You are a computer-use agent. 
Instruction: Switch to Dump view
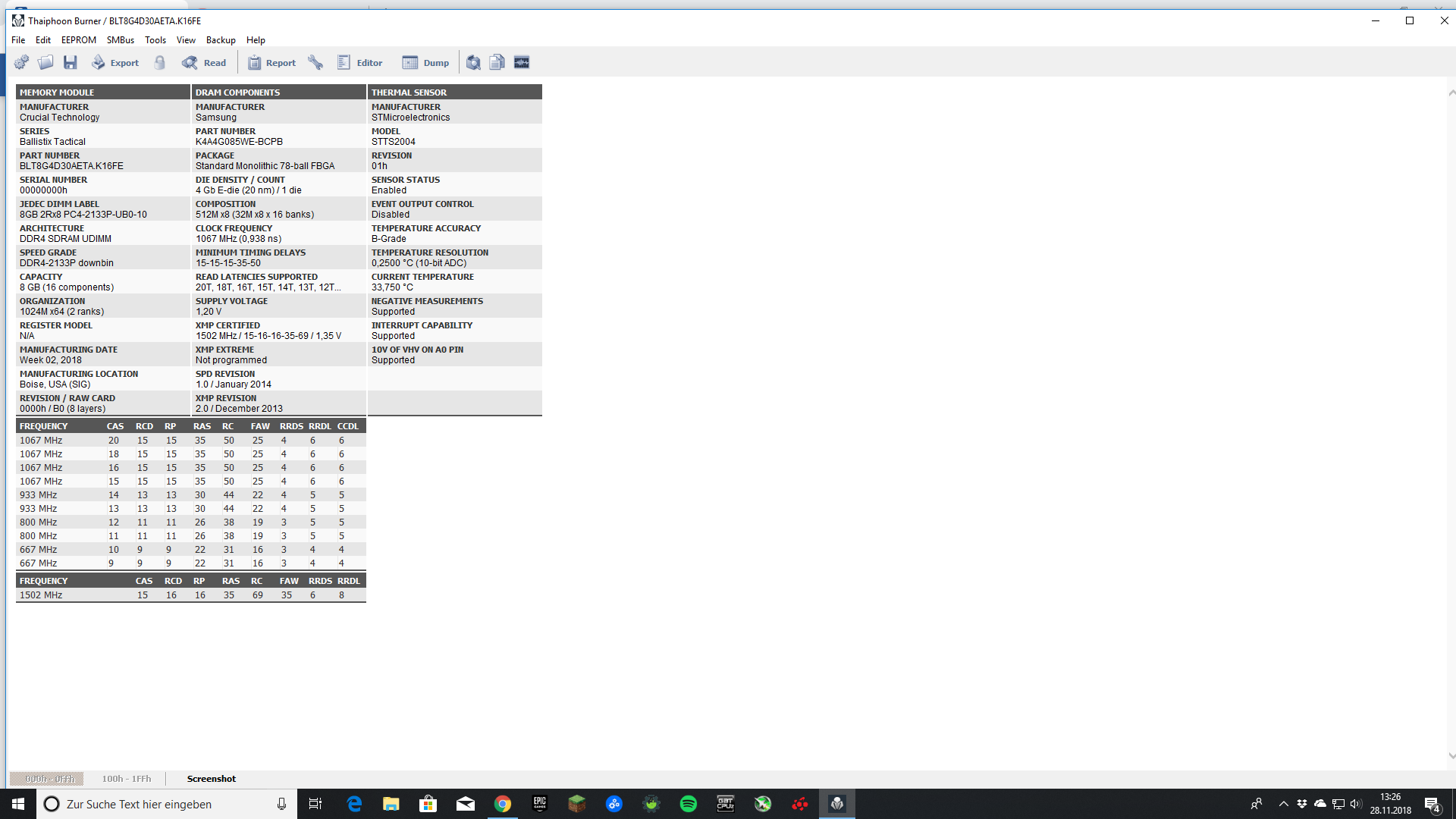[425, 63]
